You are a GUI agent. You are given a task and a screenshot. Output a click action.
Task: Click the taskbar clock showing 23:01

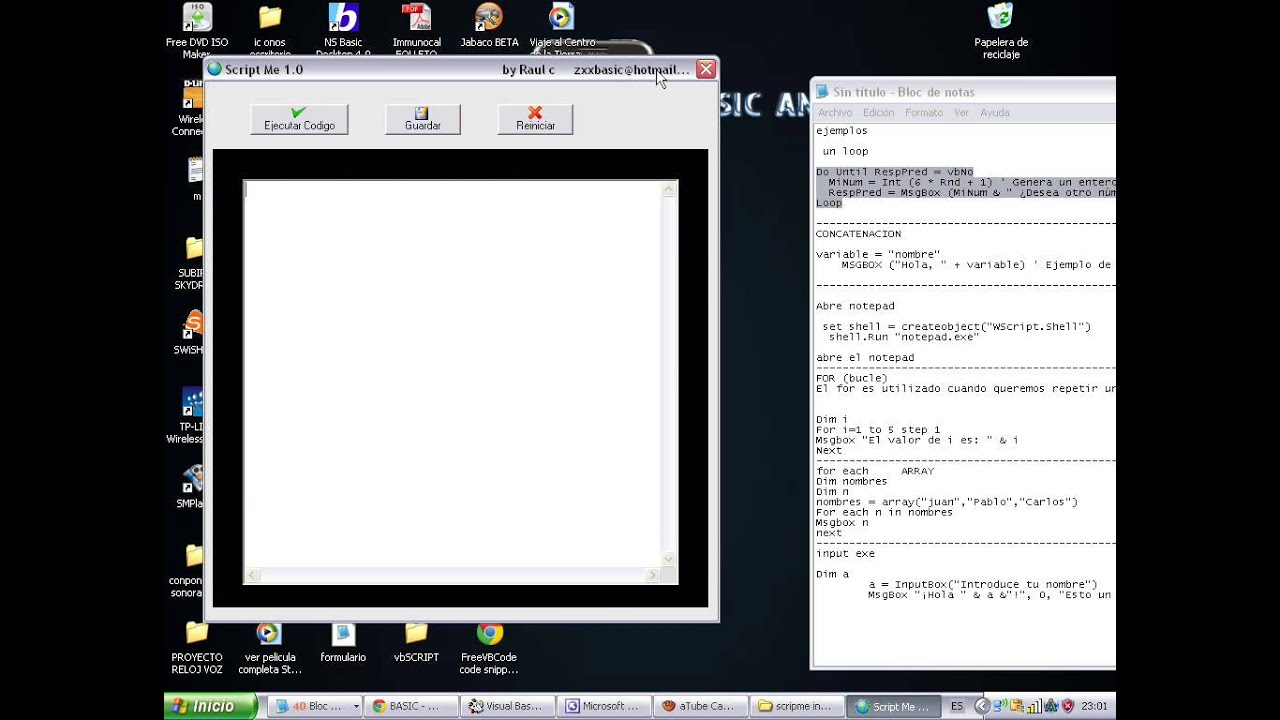coord(1094,706)
